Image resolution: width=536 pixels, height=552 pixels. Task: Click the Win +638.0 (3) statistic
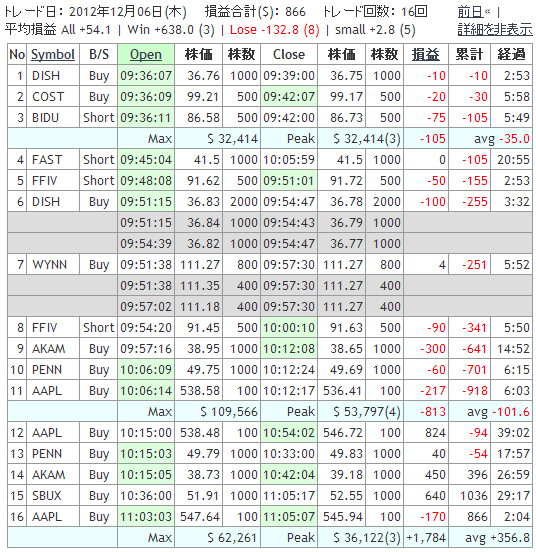pos(171,30)
